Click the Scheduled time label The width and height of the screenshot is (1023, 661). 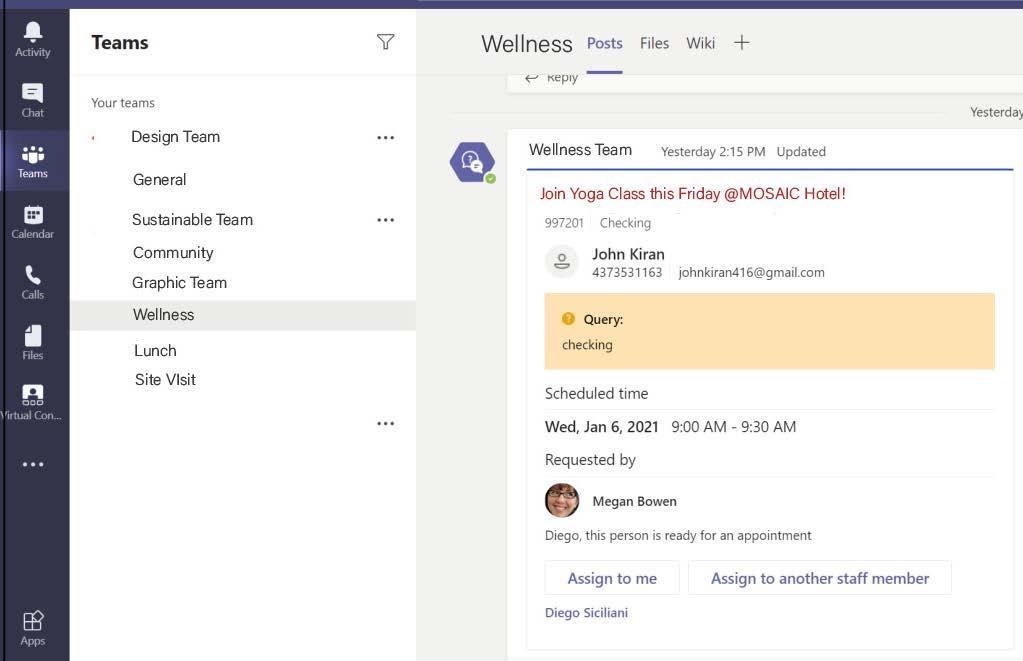tap(596, 393)
